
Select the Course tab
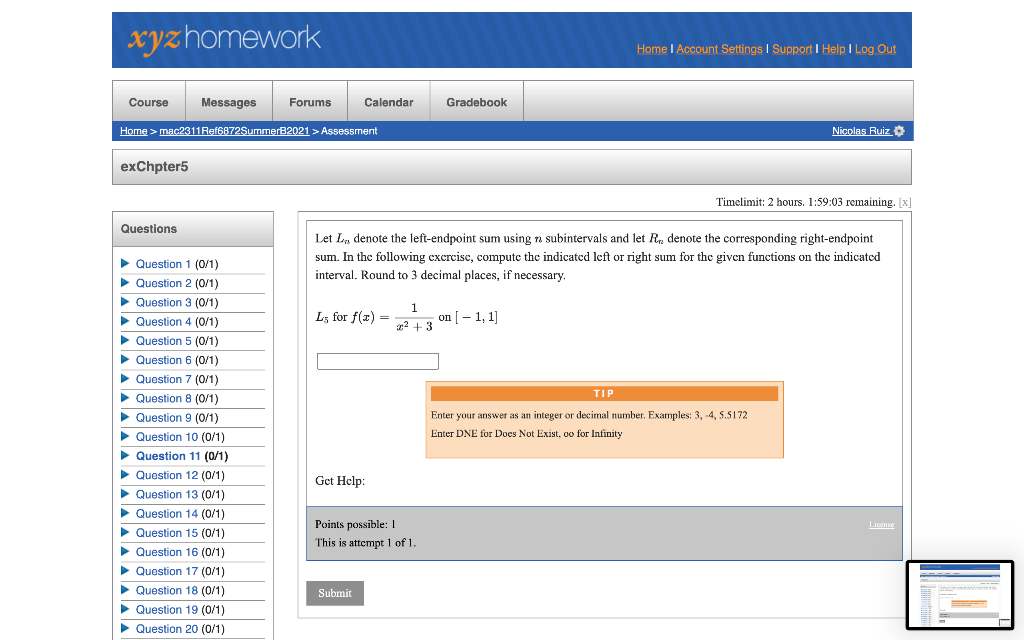point(148,101)
